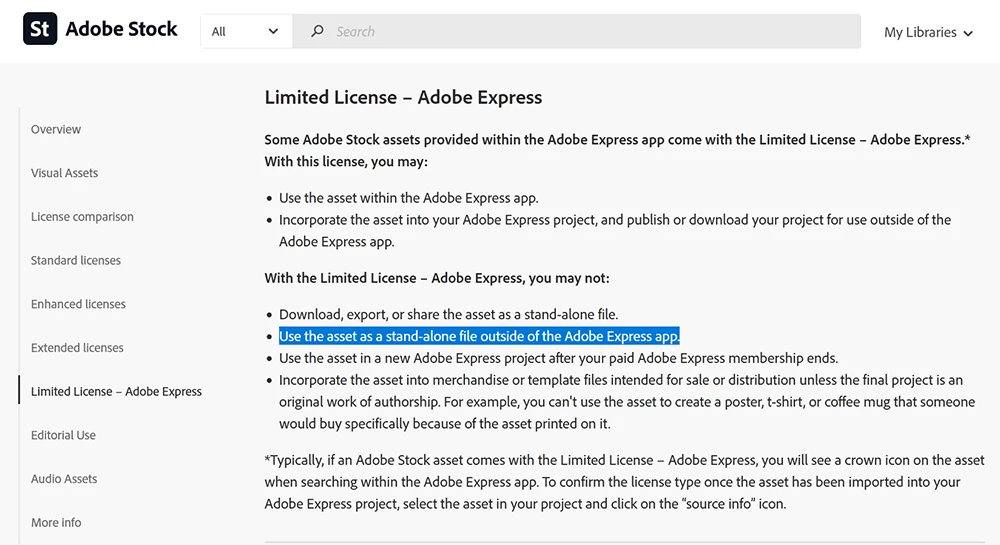Open the Overview sidebar item
This screenshot has height=545, width=1000.
56,129
